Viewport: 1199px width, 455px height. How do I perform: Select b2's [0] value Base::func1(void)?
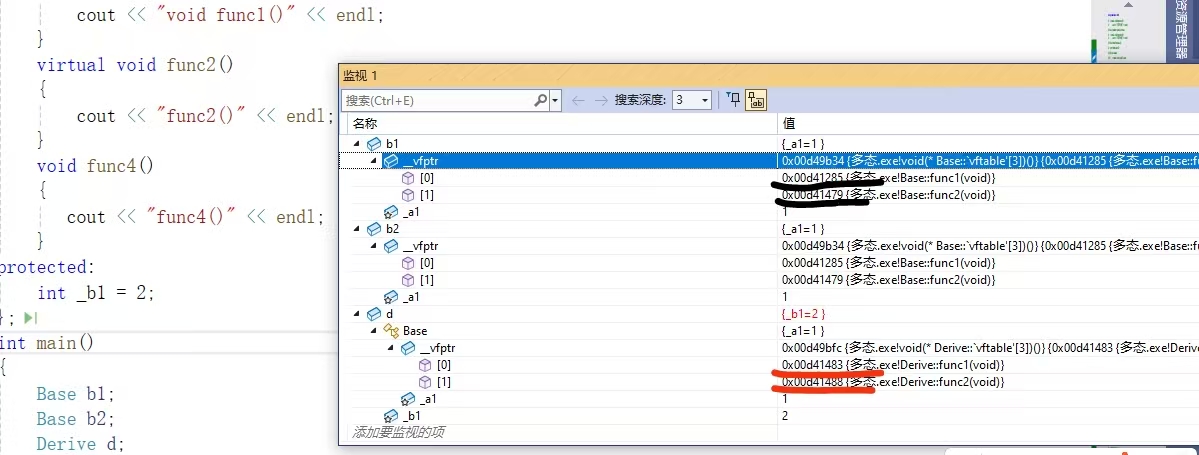click(x=888, y=263)
